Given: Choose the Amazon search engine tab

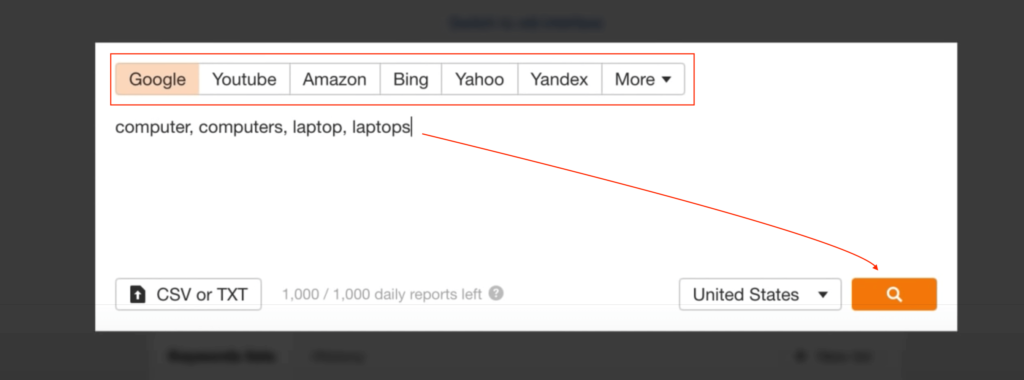Looking at the screenshot, I should pyautogui.click(x=334, y=80).
